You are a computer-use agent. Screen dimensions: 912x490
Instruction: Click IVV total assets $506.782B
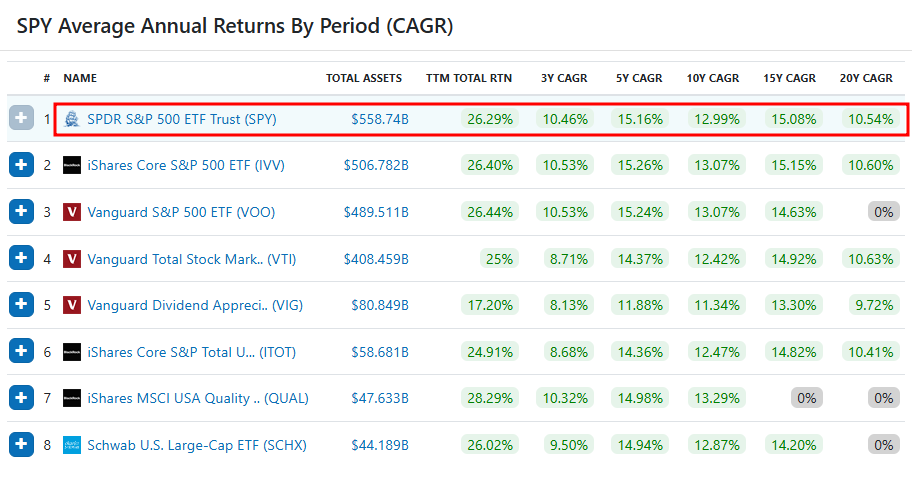376,165
